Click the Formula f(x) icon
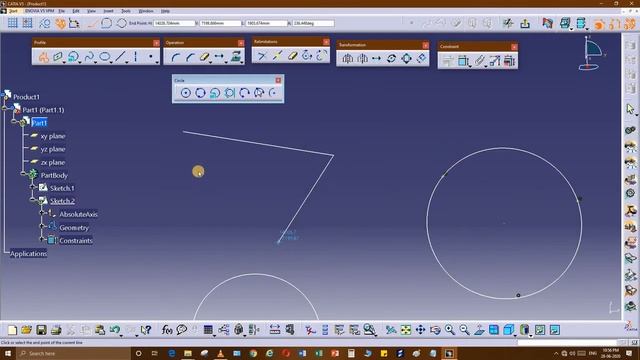Screen dimensions: 640x360 click(x=167, y=330)
